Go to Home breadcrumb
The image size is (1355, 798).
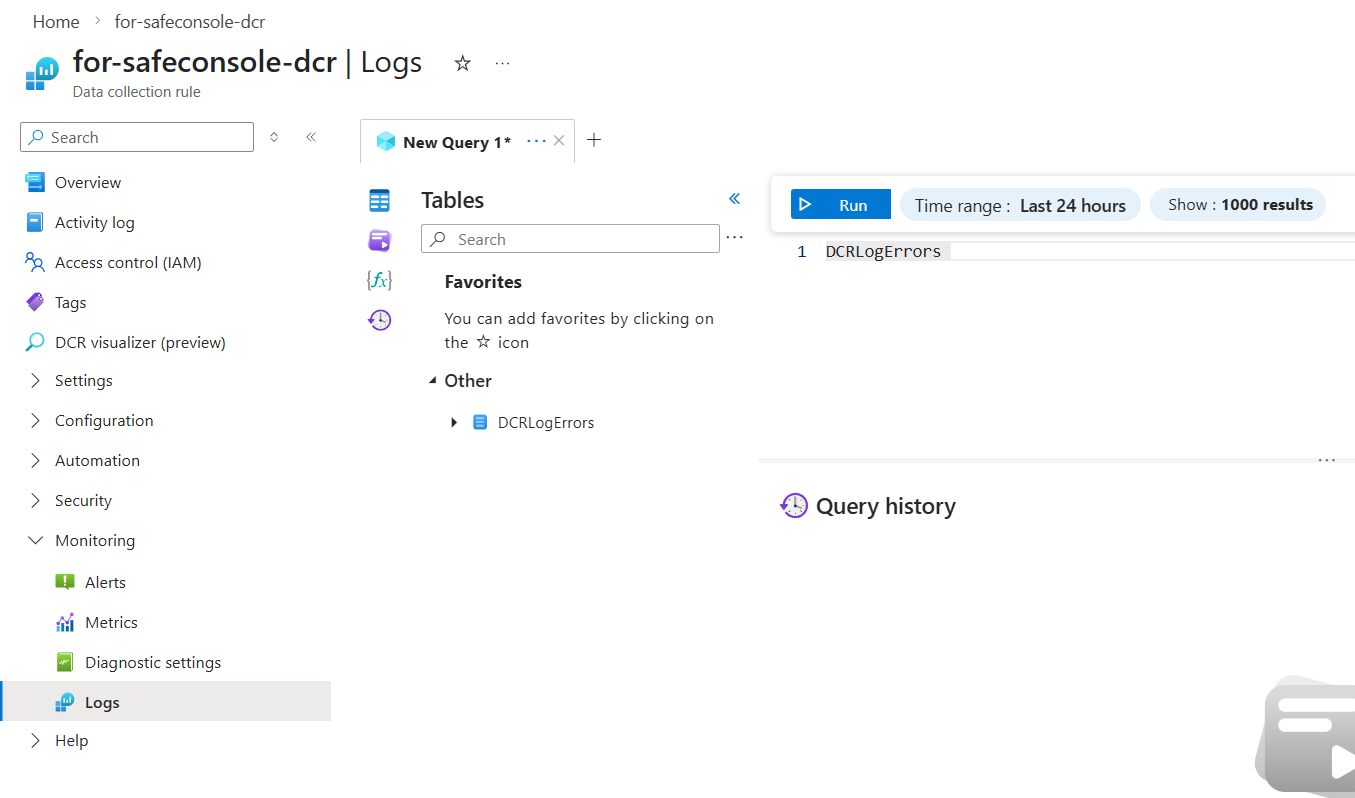tap(56, 21)
